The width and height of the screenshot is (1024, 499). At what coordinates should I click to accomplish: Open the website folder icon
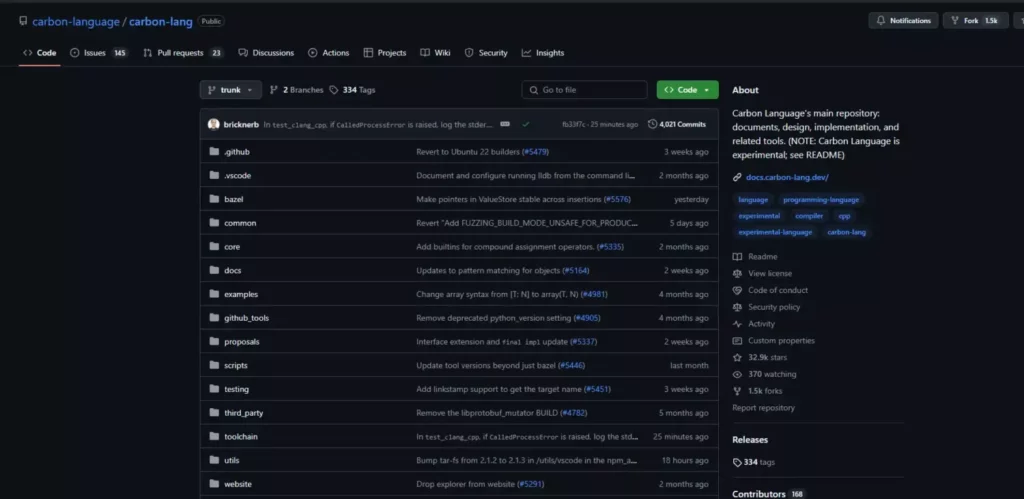click(214, 483)
